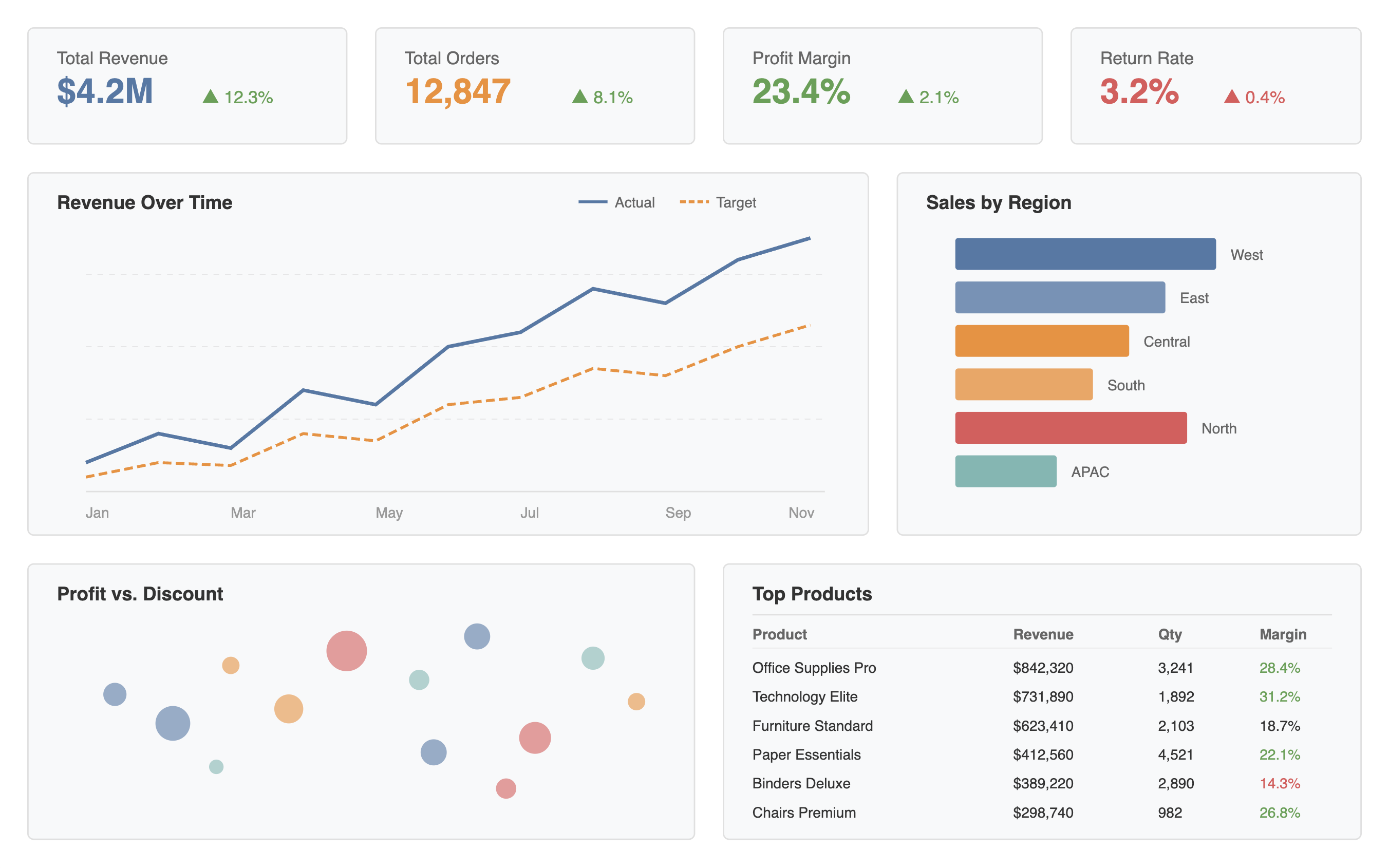This screenshot has height=868, width=1389.
Task: Click the Sep axis label
Action: [678, 513]
